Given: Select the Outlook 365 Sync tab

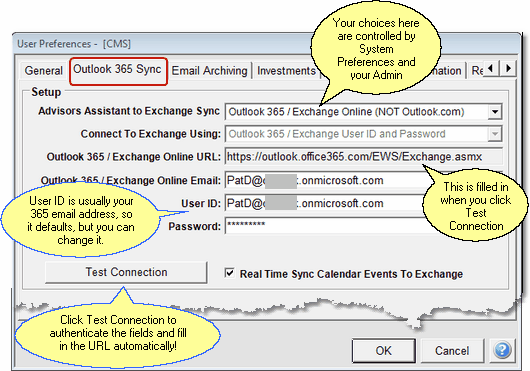Looking at the screenshot, I should 118,70.
